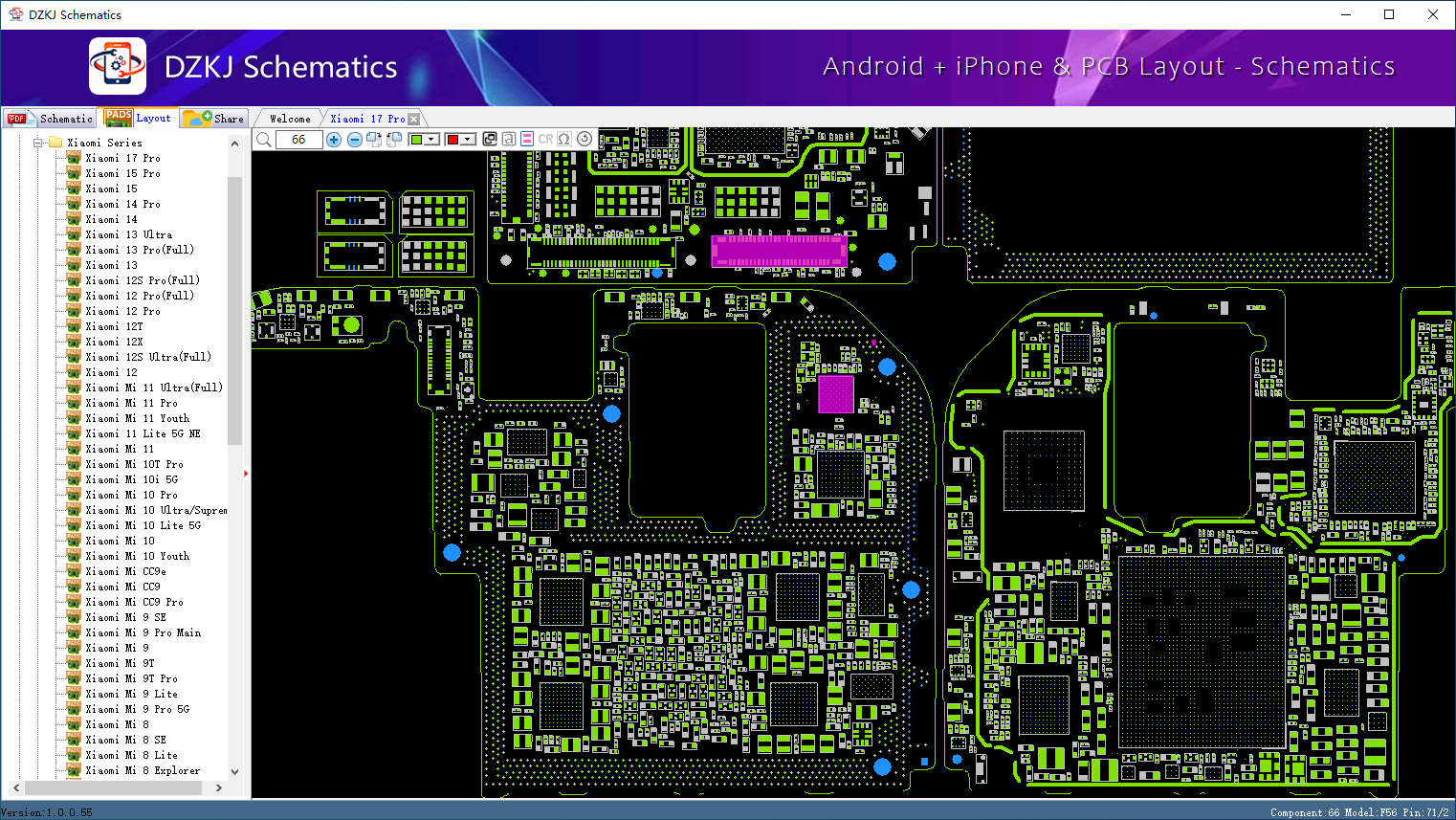Select Xiaomi 12S Pro(Full) in the tree
Screen dimensions: 1456x820
coord(143,280)
